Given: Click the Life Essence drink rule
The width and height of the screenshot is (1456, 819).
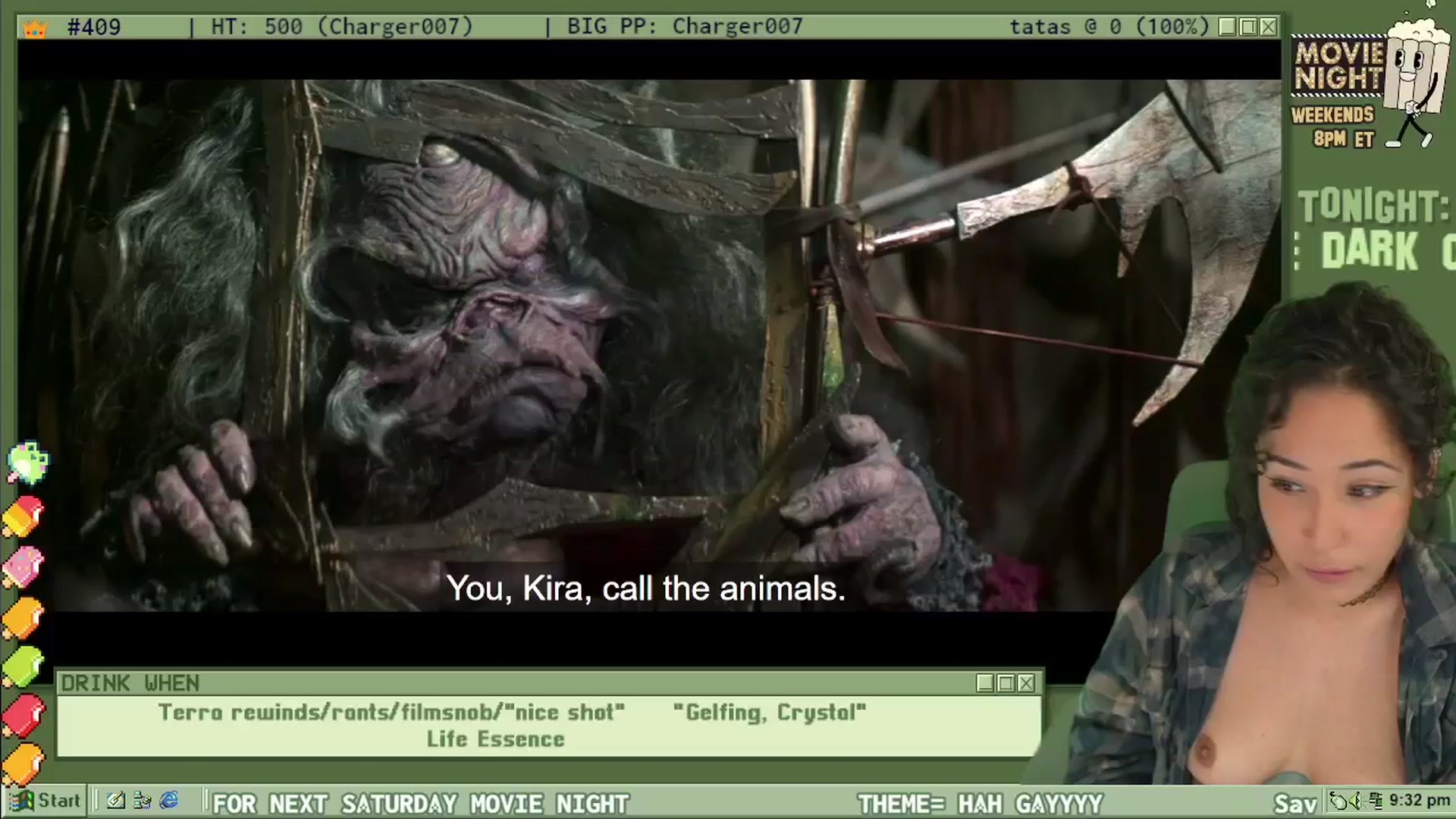Looking at the screenshot, I should 495,739.
